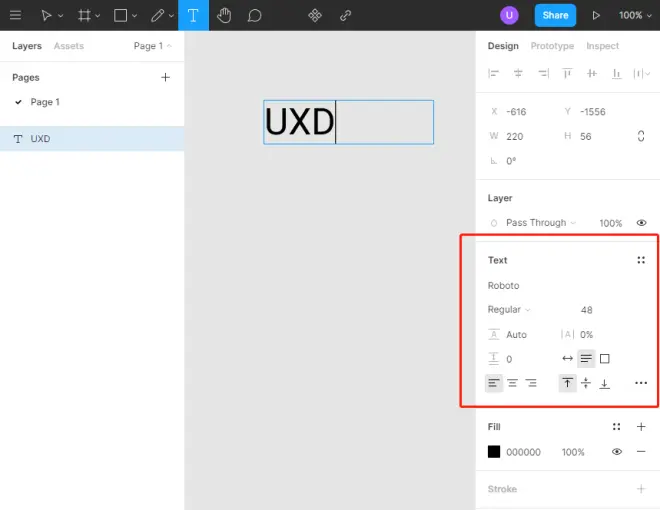Viewport: 660px width, 510px height.
Task: Click the width field 220
Action: 515,137
